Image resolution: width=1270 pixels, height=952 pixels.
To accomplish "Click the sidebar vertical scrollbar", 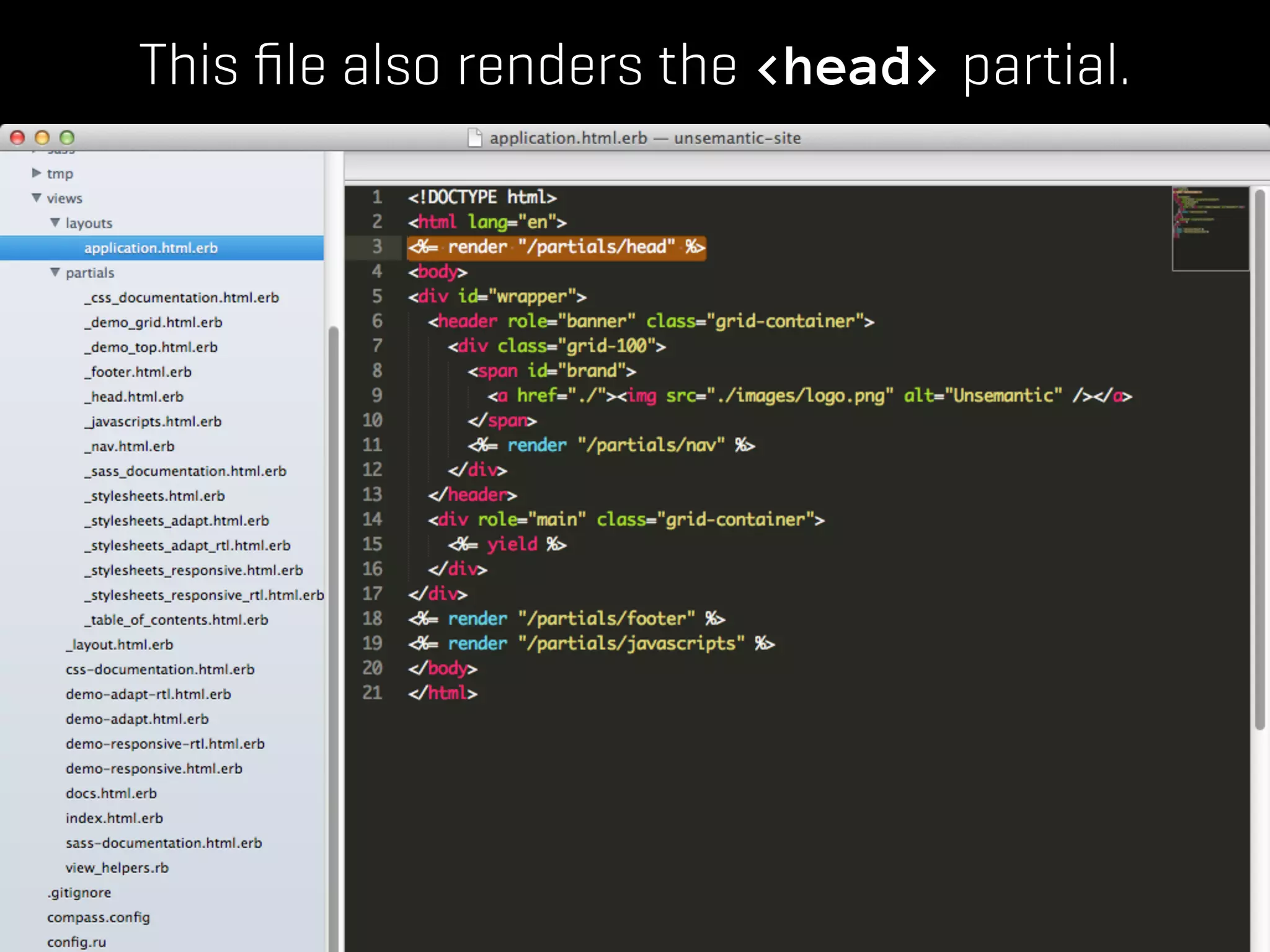I will (333, 620).
